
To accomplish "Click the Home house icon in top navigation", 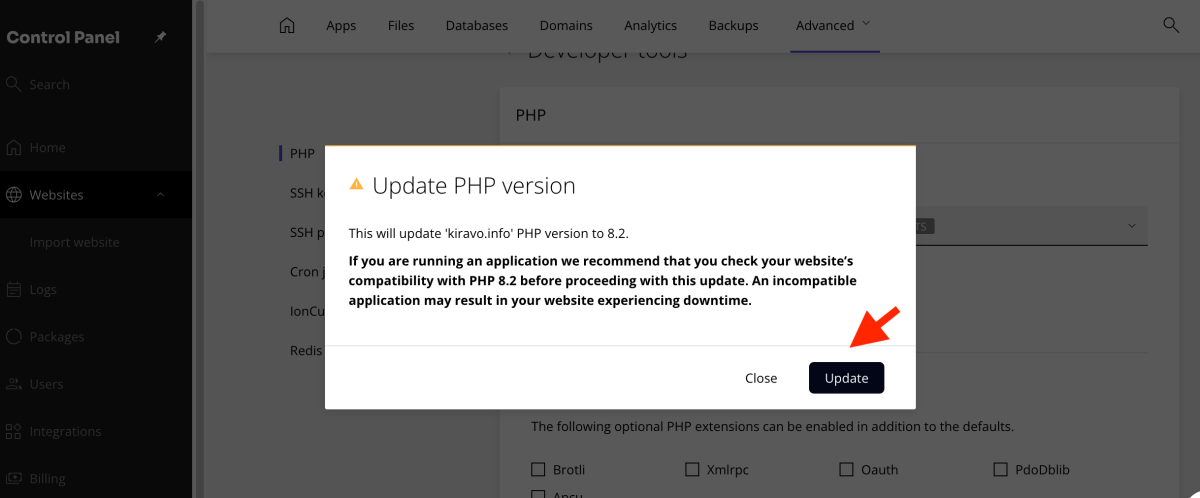I will 287,25.
